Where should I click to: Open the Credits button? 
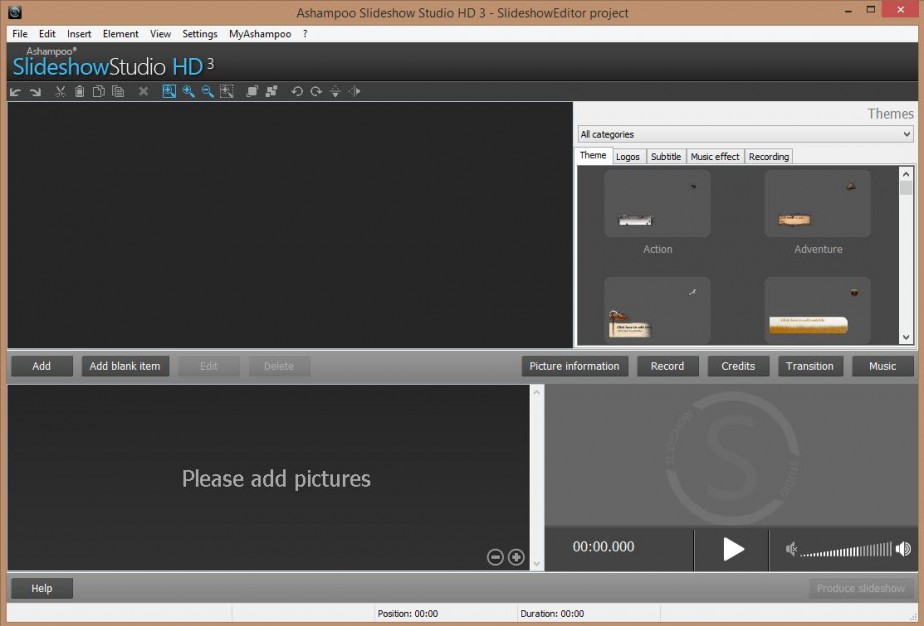[738, 366]
